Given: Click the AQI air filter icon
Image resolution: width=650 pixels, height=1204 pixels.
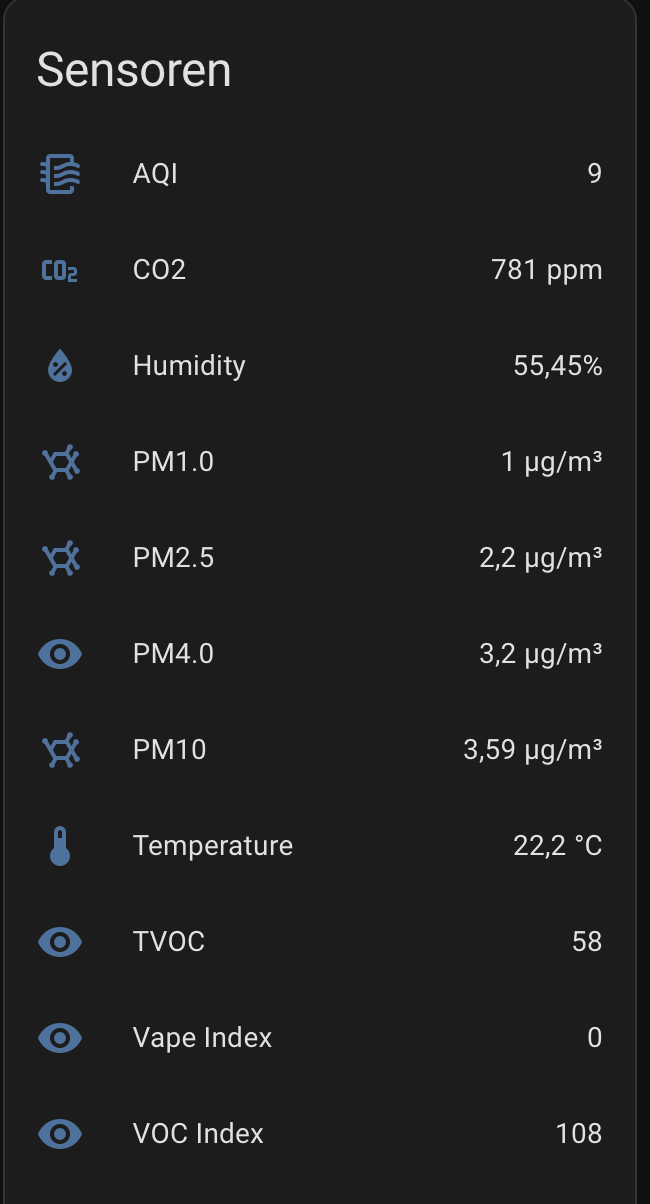Looking at the screenshot, I should (x=60, y=174).
